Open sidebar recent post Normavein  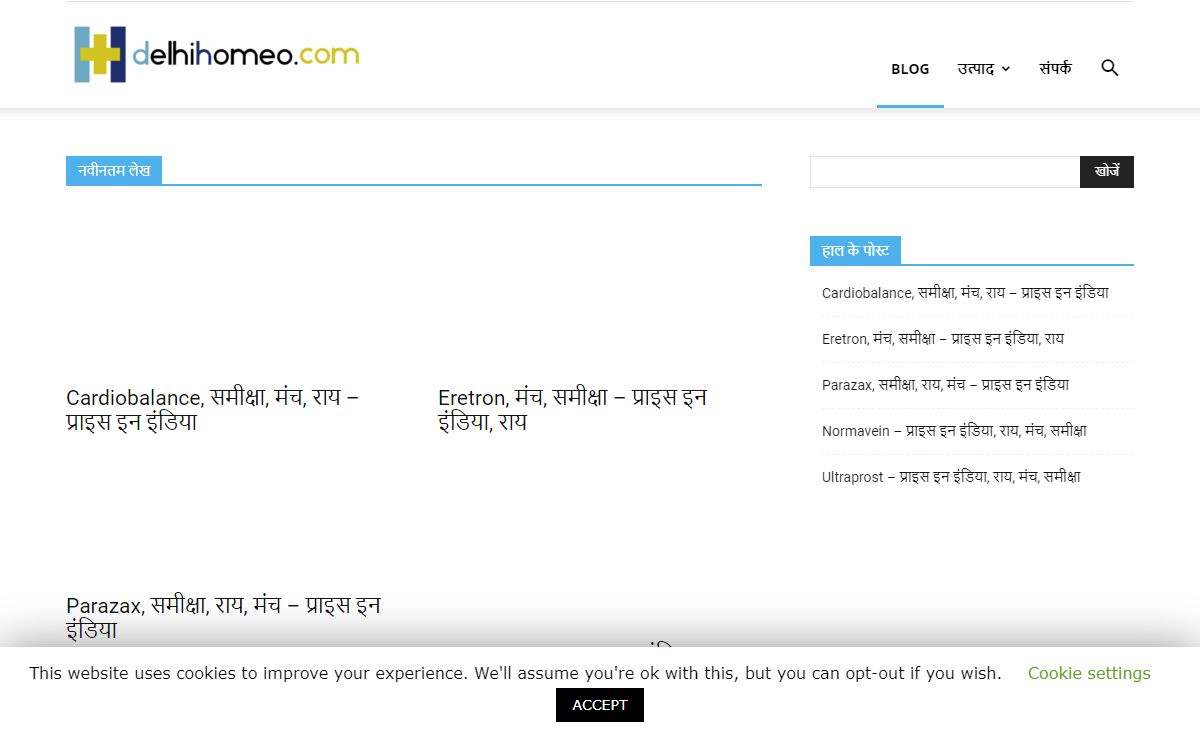(954, 431)
